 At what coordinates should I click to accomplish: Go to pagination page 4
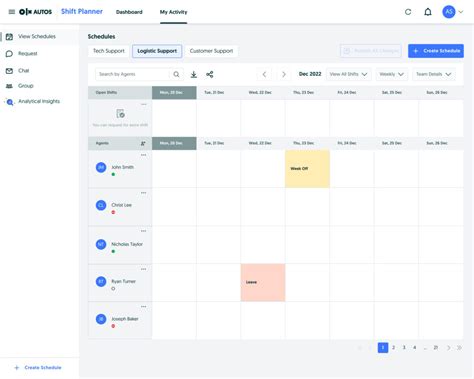[415, 348]
